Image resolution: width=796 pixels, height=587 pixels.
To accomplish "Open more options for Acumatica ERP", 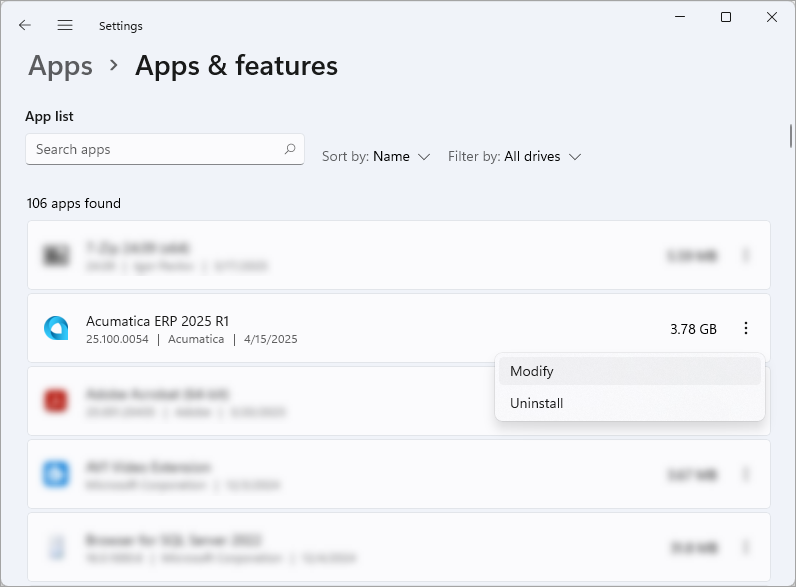I will point(746,328).
